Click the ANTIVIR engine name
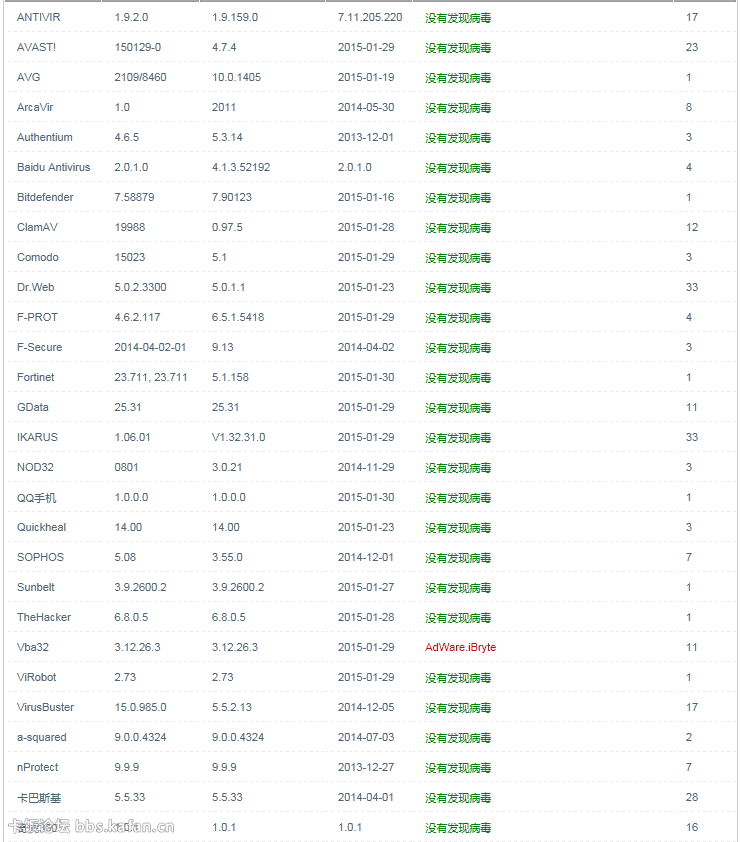This screenshot has height=842, width=741. point(39,17)
